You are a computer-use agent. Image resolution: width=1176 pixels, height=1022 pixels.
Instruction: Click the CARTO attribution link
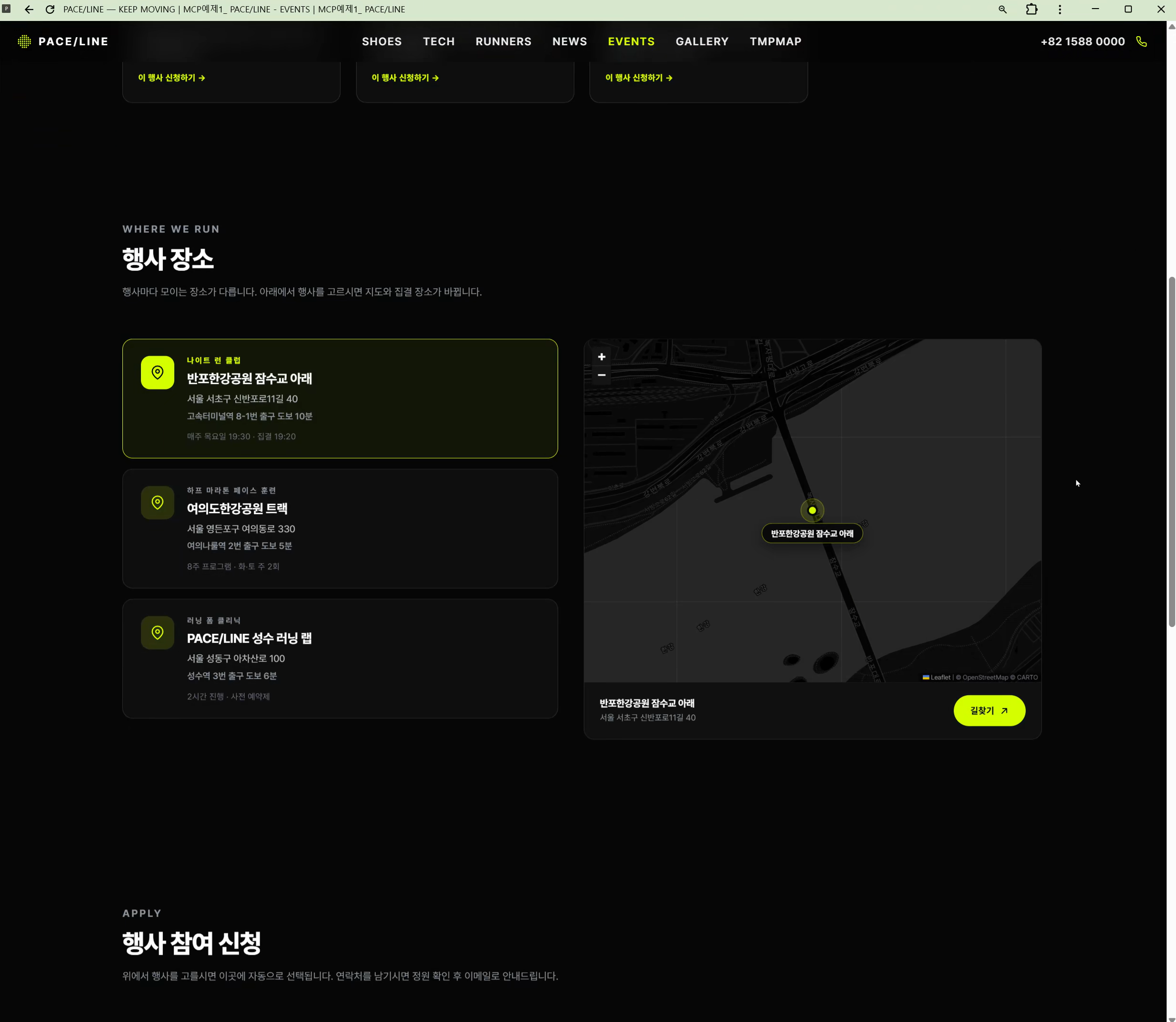point(1027,678)
